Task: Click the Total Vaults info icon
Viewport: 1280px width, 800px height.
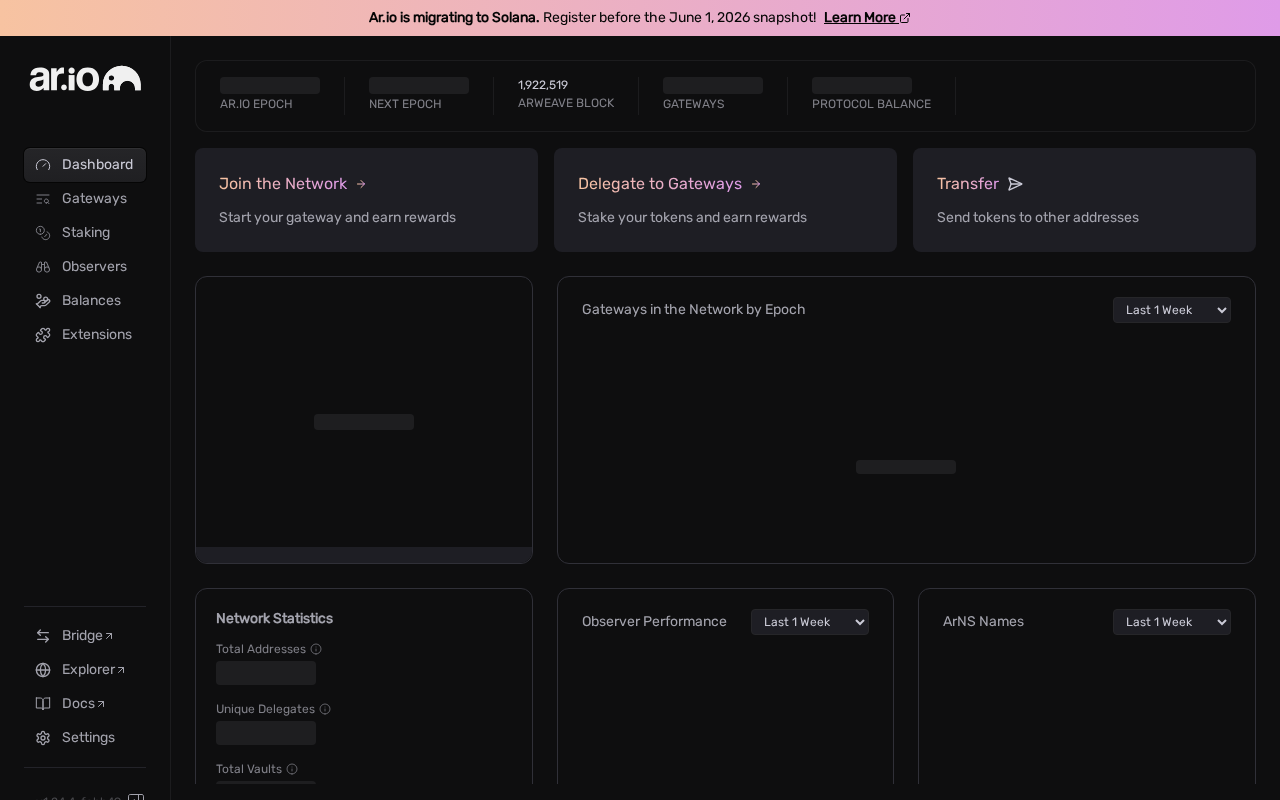Action: pos(292,769)
